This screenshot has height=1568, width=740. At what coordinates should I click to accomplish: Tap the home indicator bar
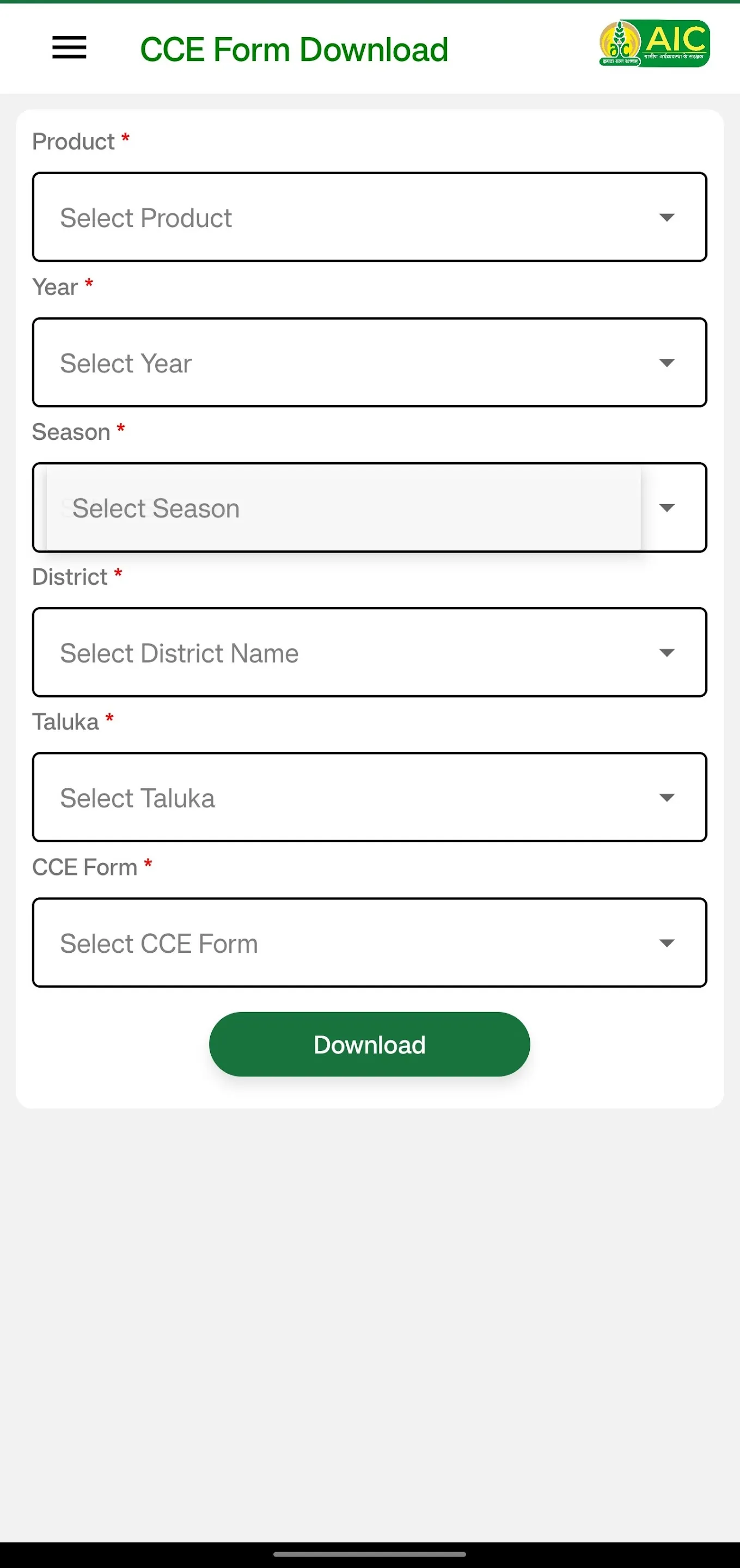pyautogui.click(x=369, y=1554)
